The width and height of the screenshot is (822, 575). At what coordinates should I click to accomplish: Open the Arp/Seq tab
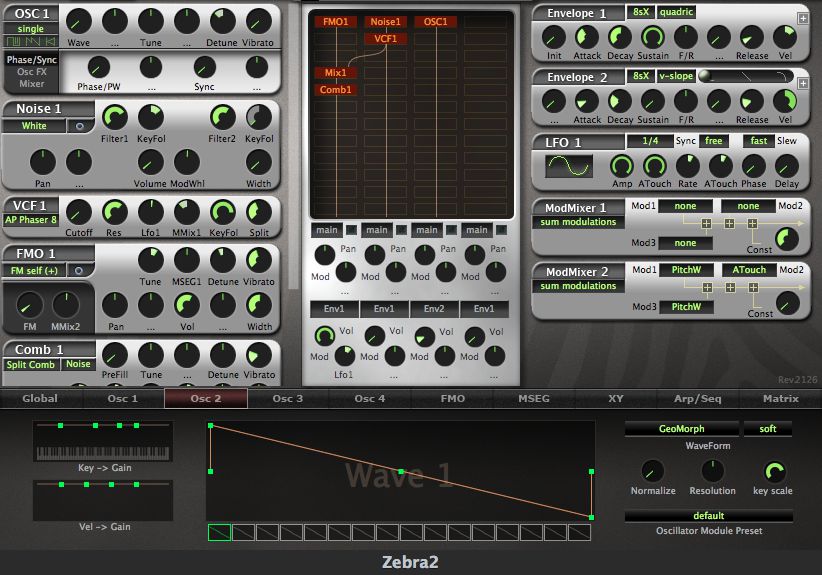(698, 398)
